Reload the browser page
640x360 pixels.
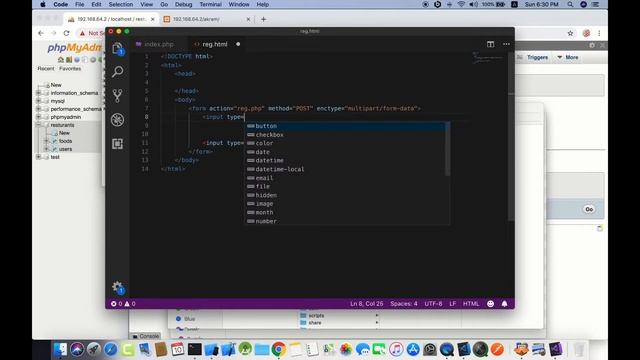[66, 33]
